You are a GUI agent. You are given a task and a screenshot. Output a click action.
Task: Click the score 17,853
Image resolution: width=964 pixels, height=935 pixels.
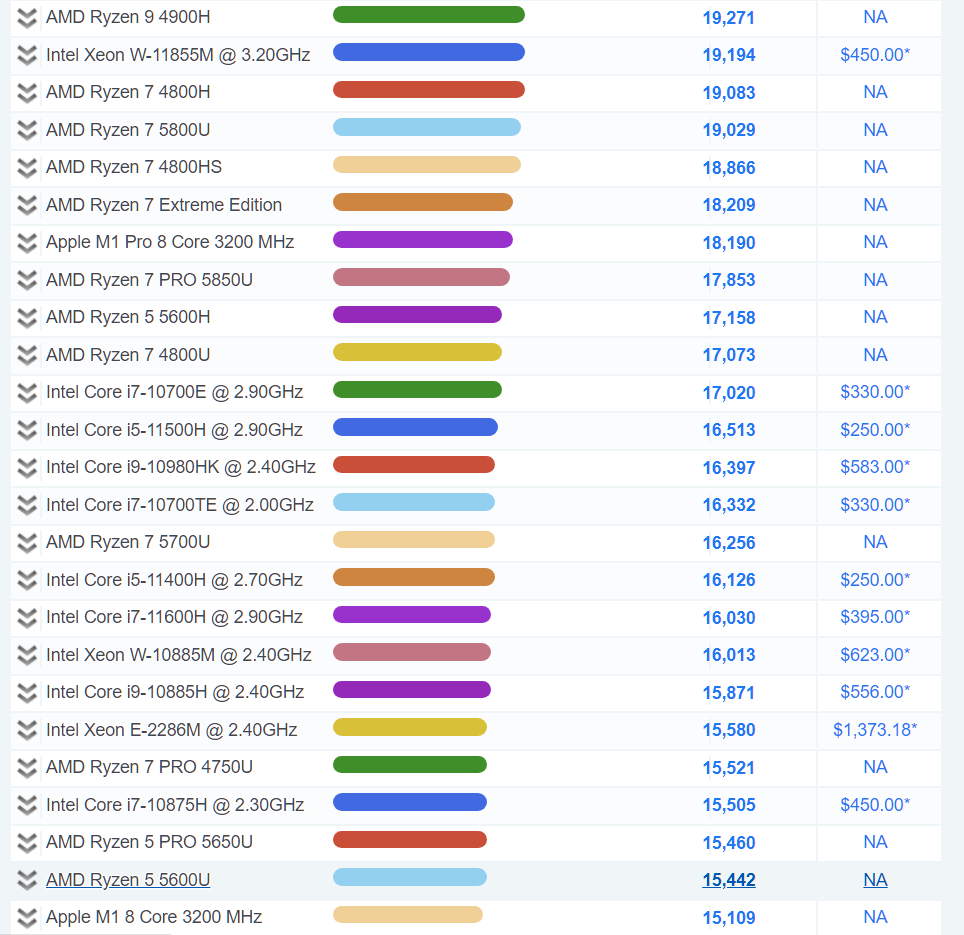point(729,280)
